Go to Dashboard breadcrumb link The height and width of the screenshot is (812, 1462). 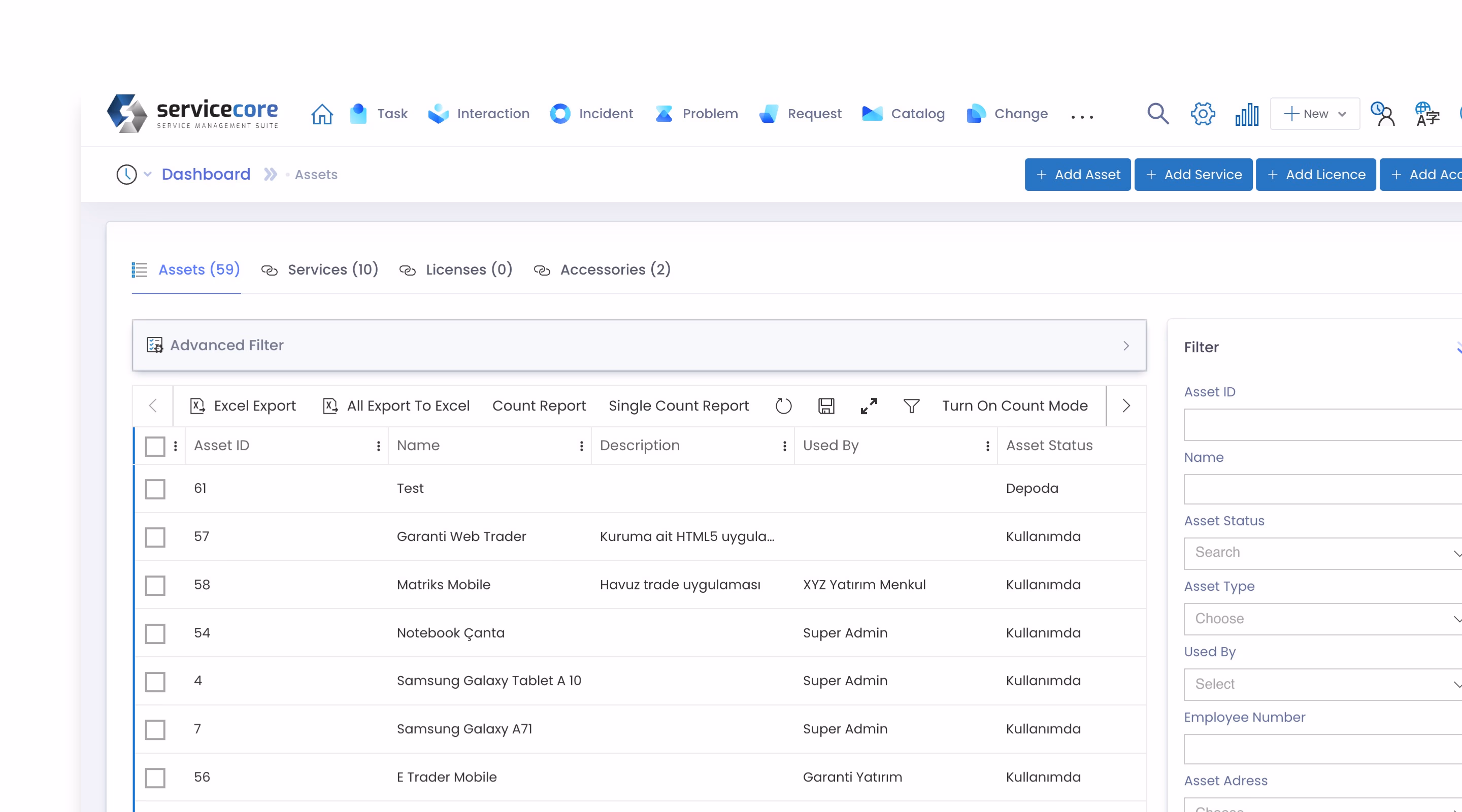point(206,174)
